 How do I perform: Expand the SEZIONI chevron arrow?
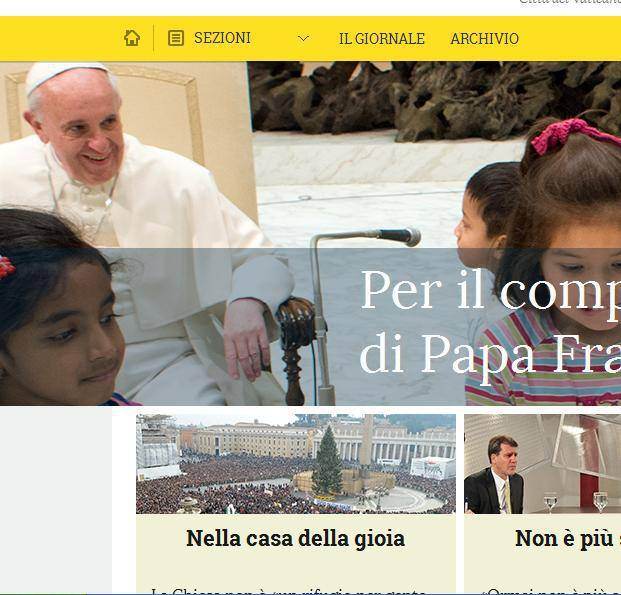pos(303,38)
